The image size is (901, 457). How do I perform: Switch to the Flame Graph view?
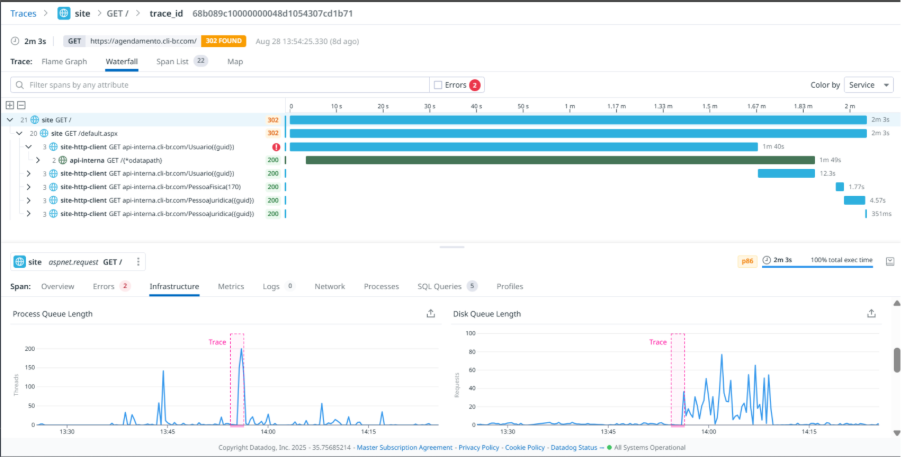64,61
